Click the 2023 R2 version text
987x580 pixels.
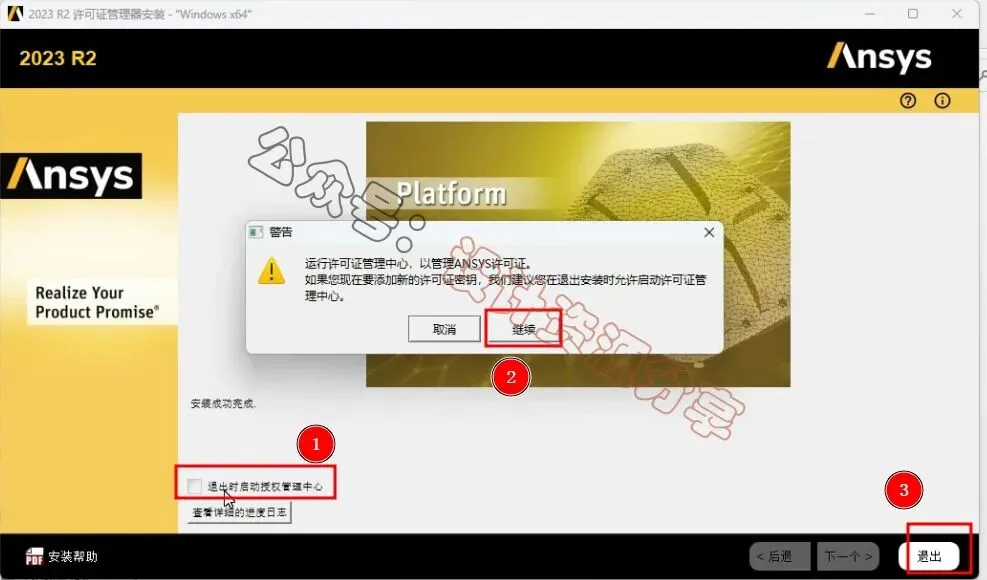pos(58,59)
